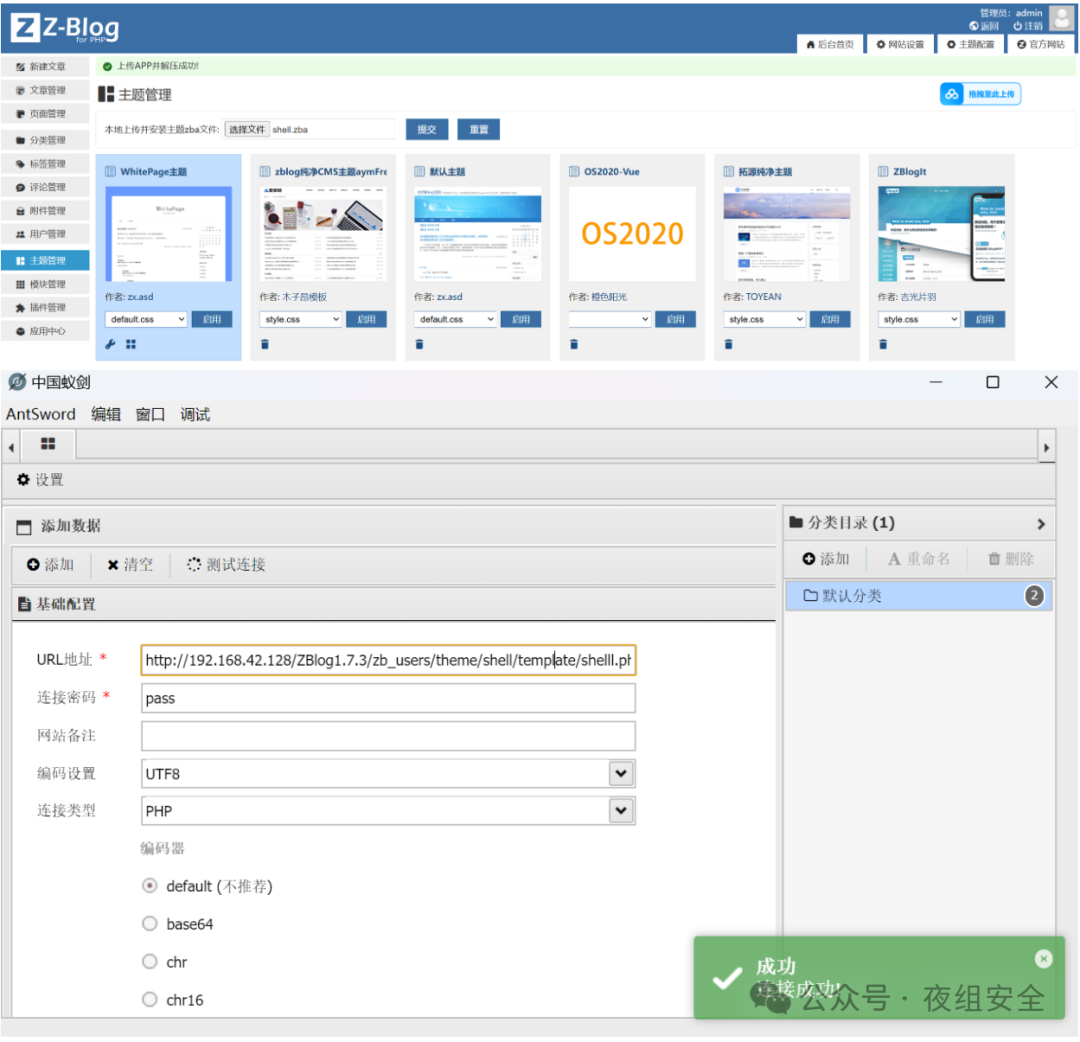The width and height of the screenshot is (1080, 1042).
Task: Delete the zblog纯净CMS theme via trash icon
Action: point(265,344)
